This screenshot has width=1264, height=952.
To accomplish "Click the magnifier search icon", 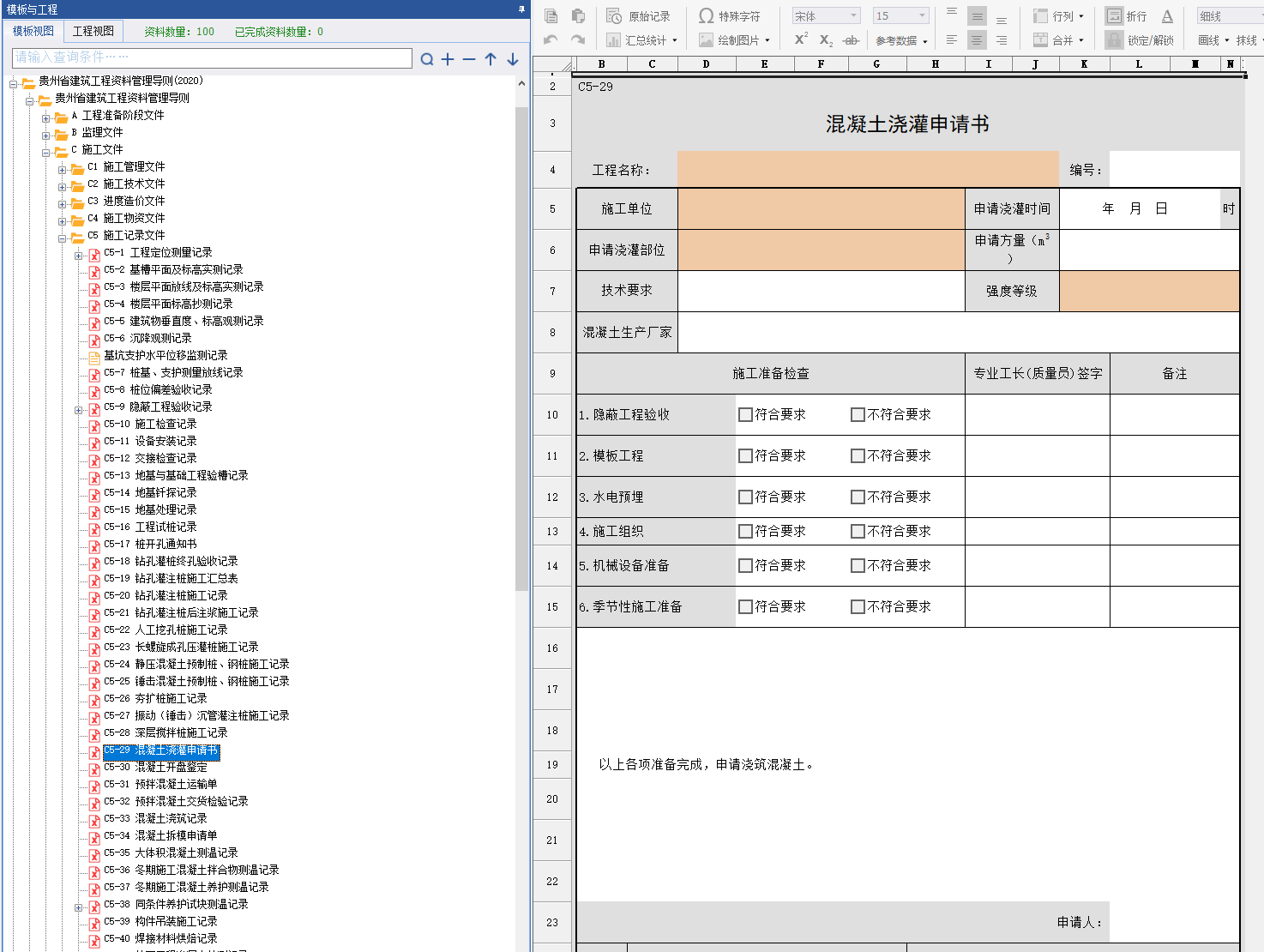I will point(427,59).
